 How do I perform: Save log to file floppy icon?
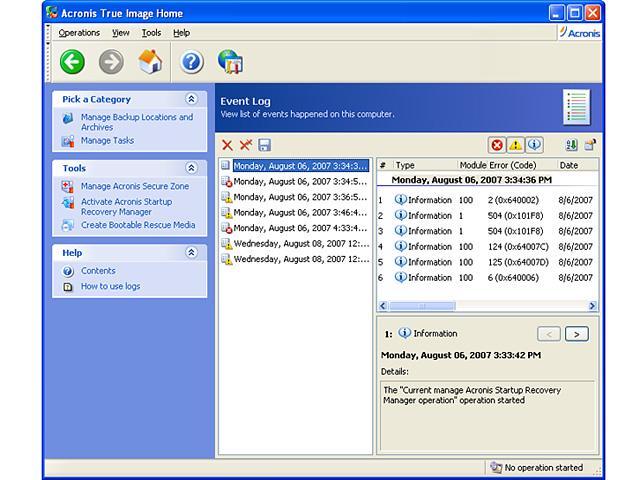pos(264,145)
